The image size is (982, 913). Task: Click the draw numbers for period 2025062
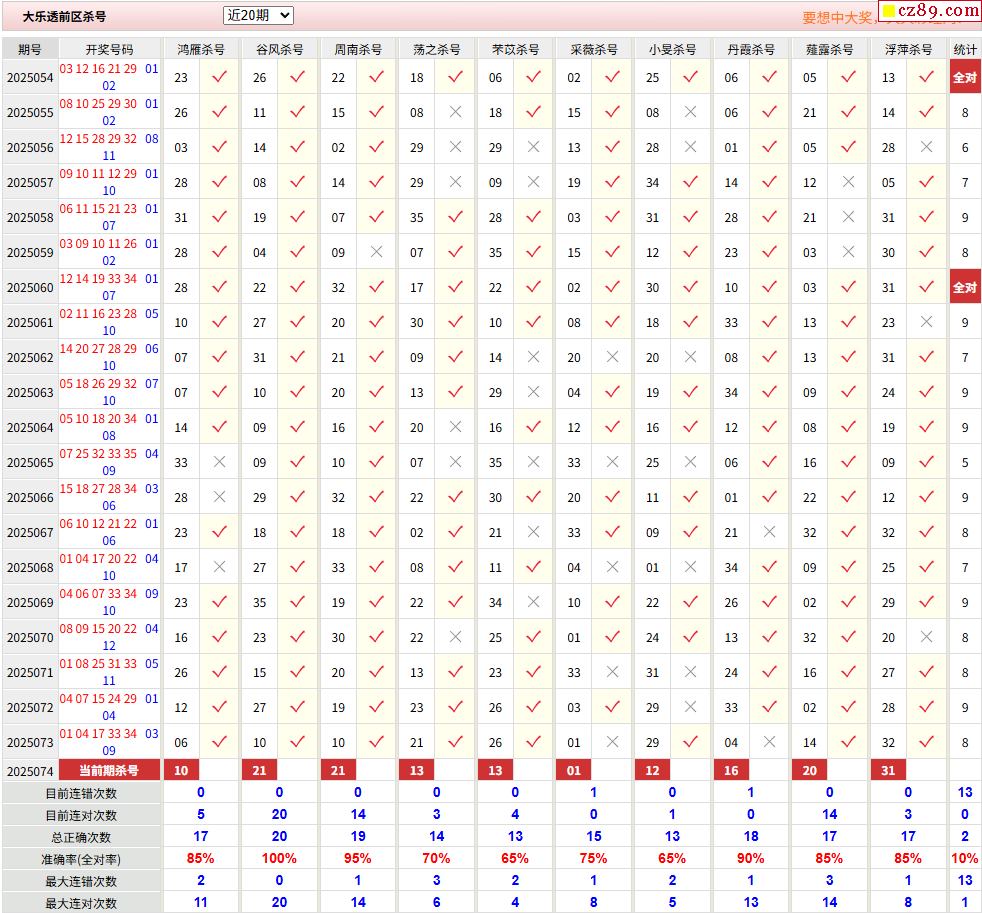click(x=110, y=357)
